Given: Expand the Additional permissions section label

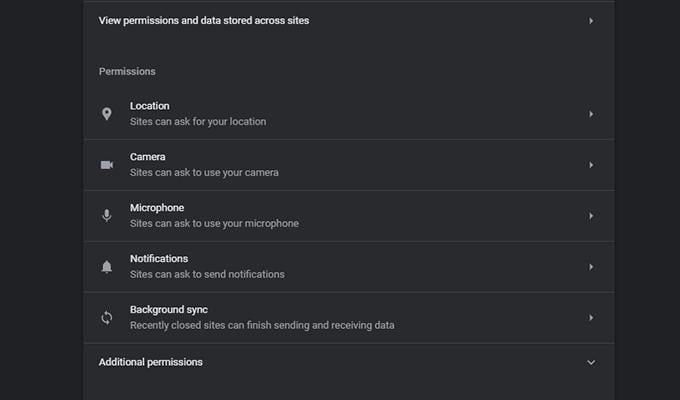Looking at the screenshot, I should coord(150,362).
